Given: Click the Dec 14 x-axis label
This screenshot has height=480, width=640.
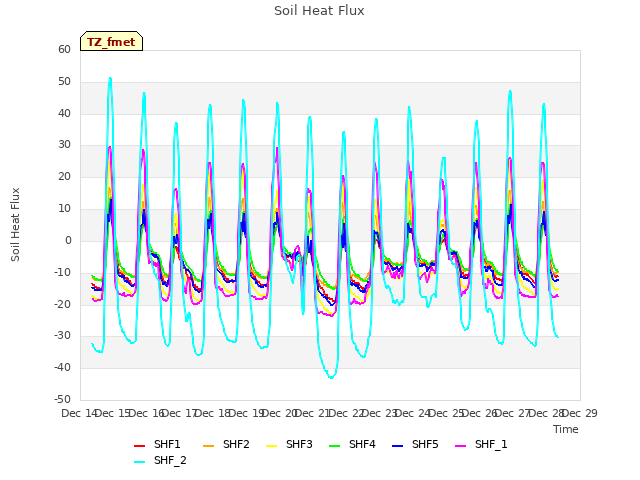Looking at the screenshot, I should coord(79,413).
